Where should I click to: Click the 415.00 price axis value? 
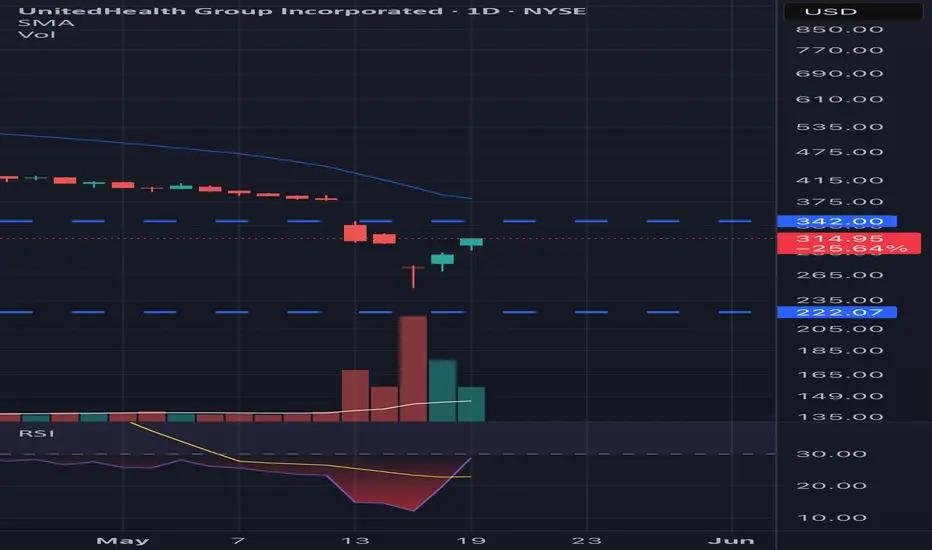click(x=839, y=181)
